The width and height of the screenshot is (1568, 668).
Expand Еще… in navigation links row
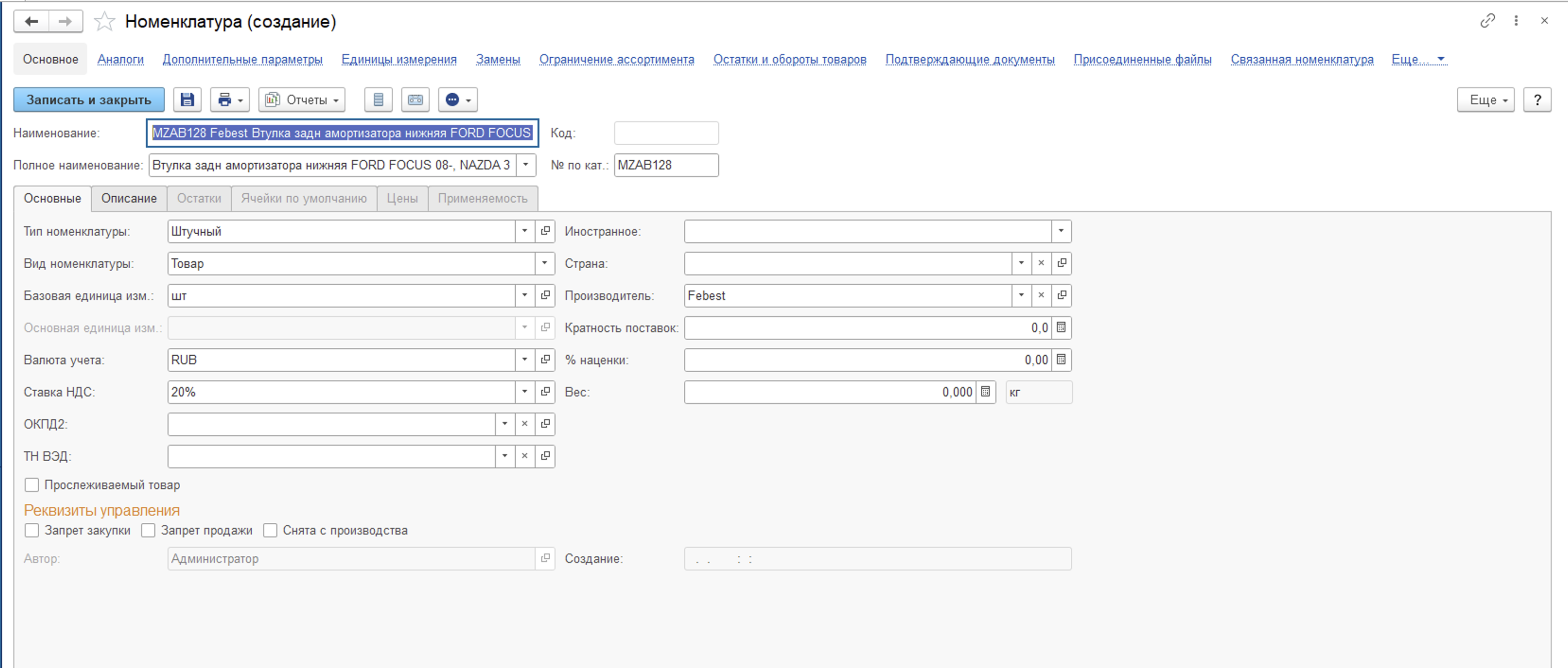(x=1418, y=59)
